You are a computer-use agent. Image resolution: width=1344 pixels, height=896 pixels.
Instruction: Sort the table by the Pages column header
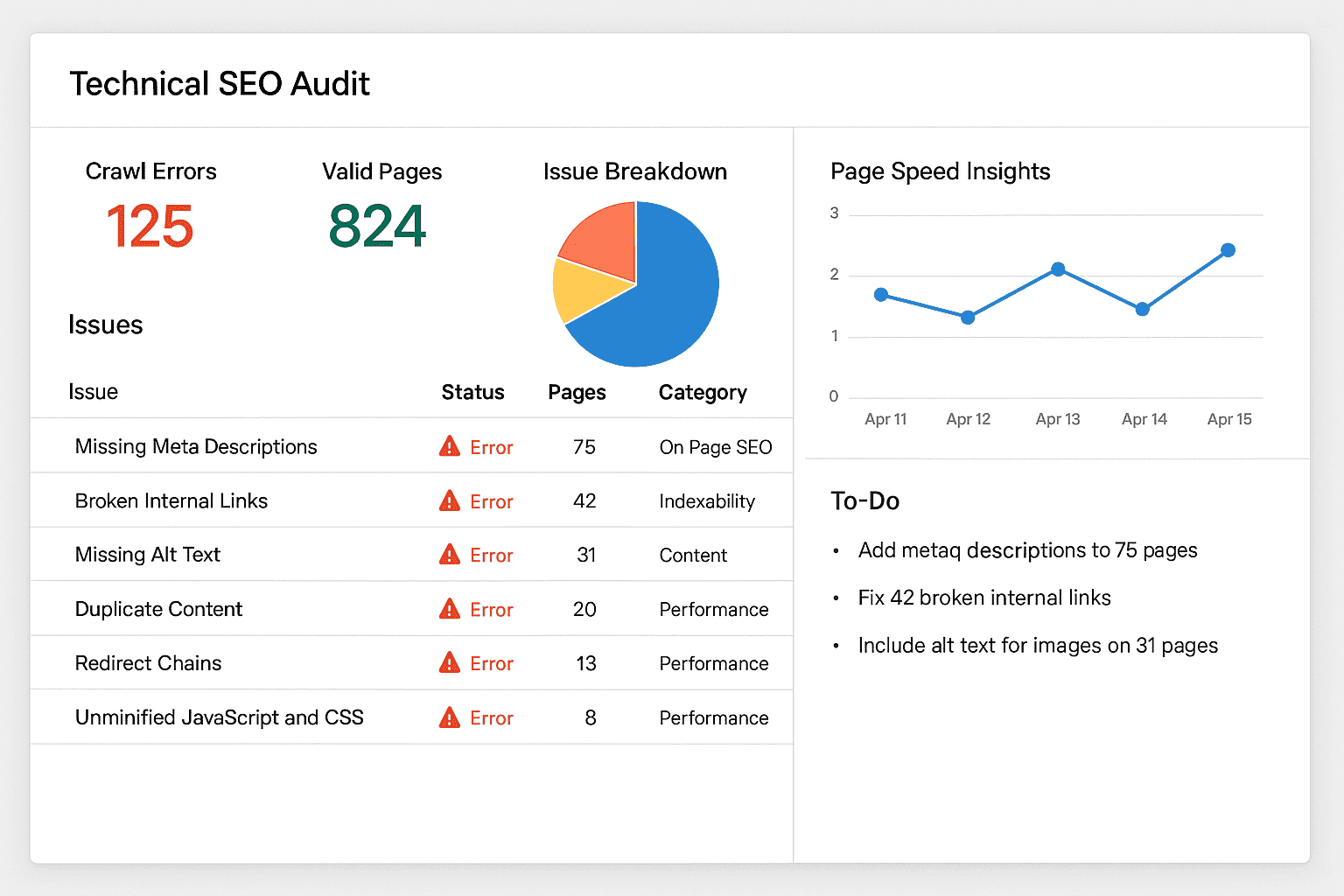click(577, 392)
